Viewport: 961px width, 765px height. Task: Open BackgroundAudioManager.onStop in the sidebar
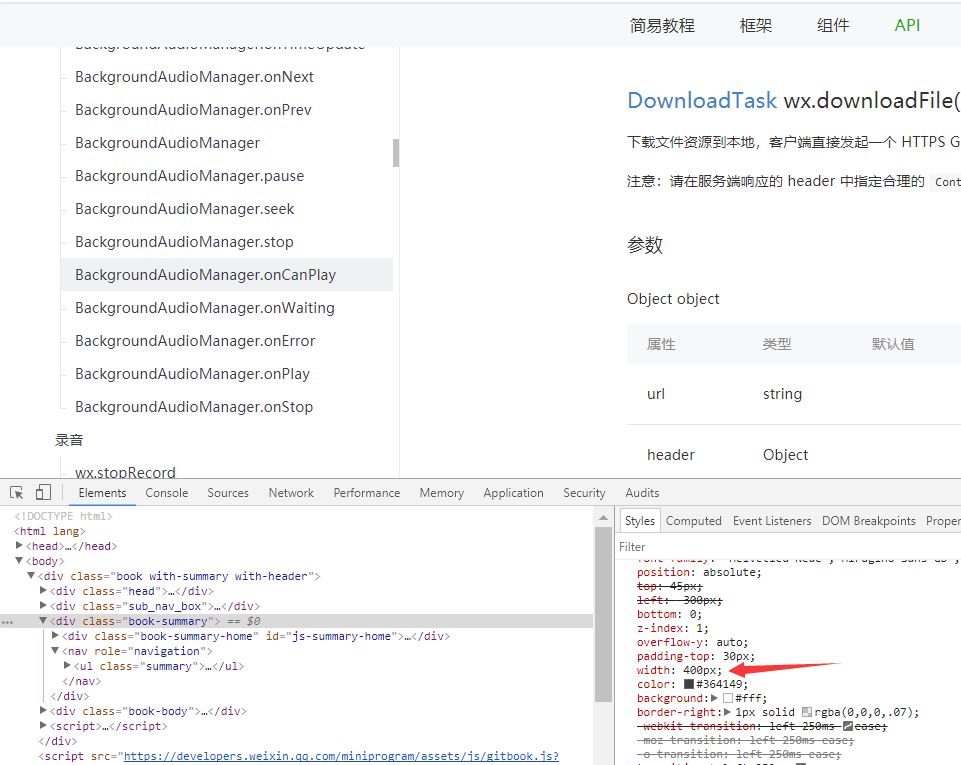pos(194,407)
